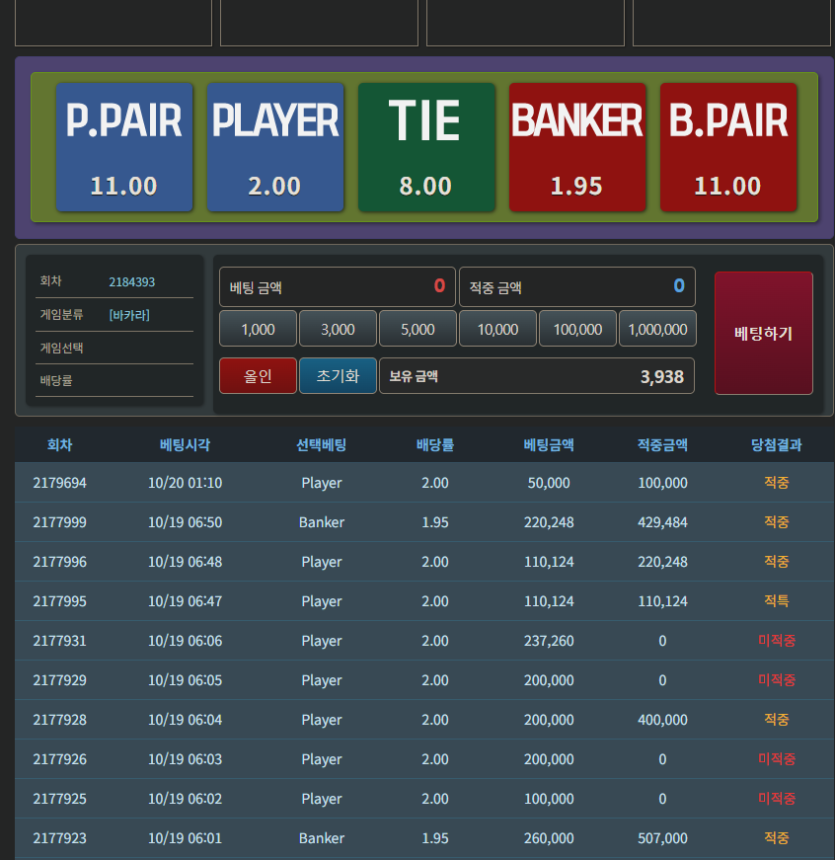Click the 베팅금액 column header
The height and width of the screenshot is (860, 835).
pos(549,444)
